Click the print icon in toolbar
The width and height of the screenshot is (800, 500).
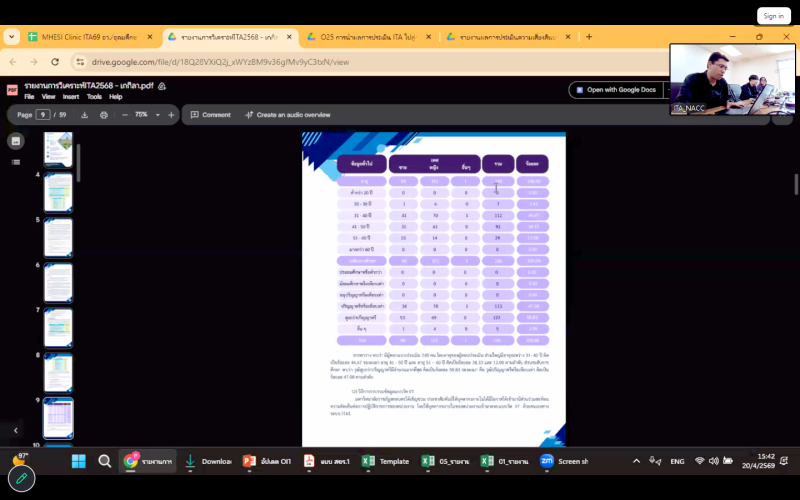[x=104, y=115]
